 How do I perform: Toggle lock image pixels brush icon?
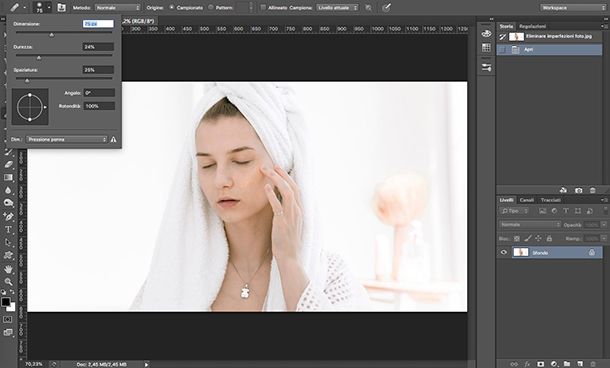click(528, 238)
